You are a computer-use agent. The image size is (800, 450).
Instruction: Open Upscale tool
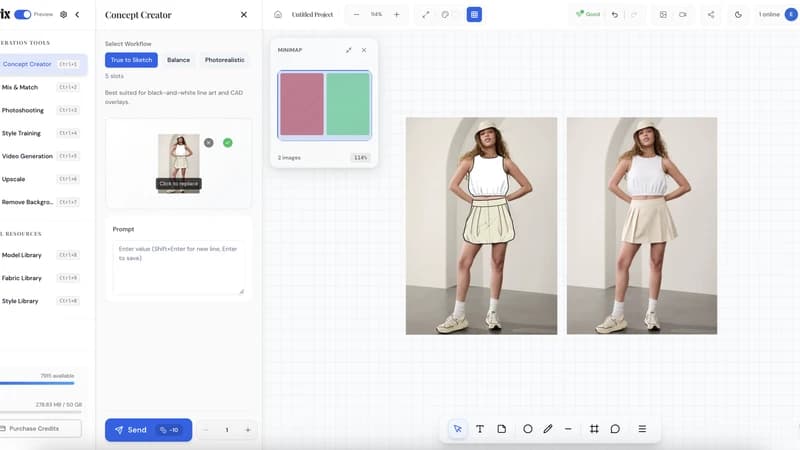click(x=41, y=179)
